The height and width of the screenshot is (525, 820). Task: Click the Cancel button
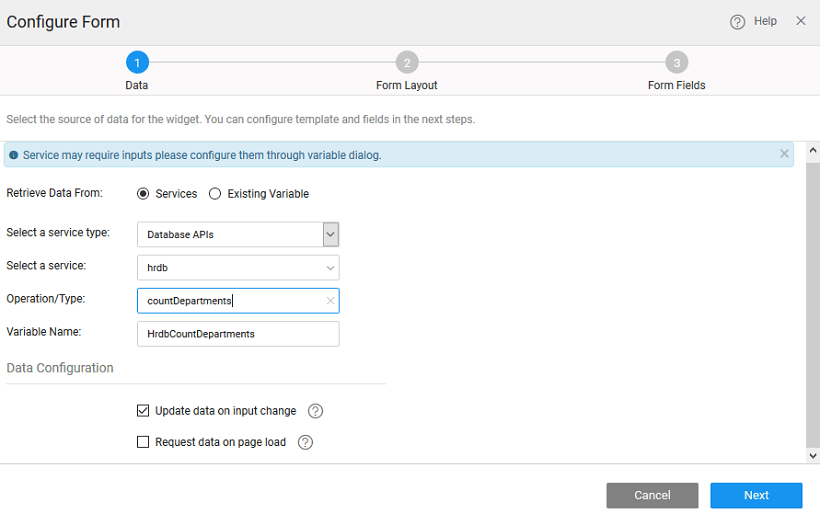pyautogui.click(x=652, y=495)
